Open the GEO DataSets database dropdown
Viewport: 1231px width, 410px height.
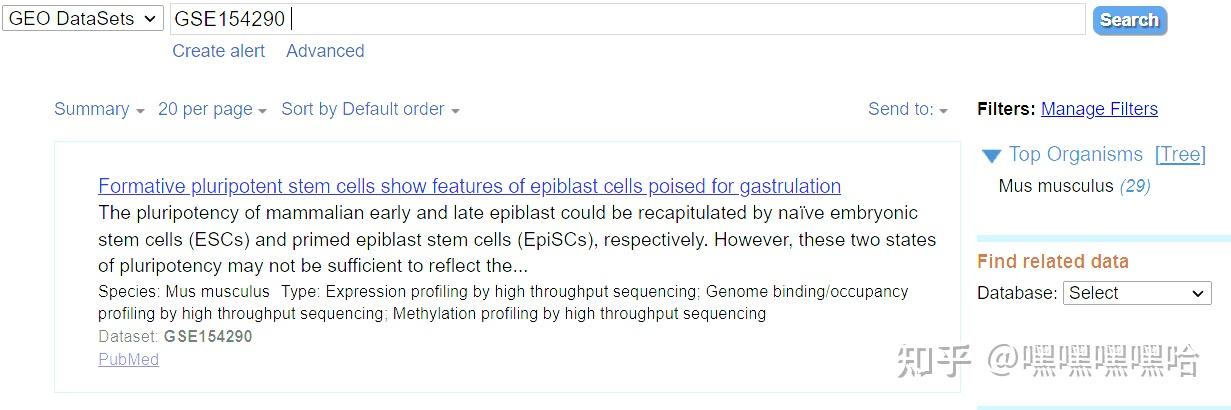[83, 19]
